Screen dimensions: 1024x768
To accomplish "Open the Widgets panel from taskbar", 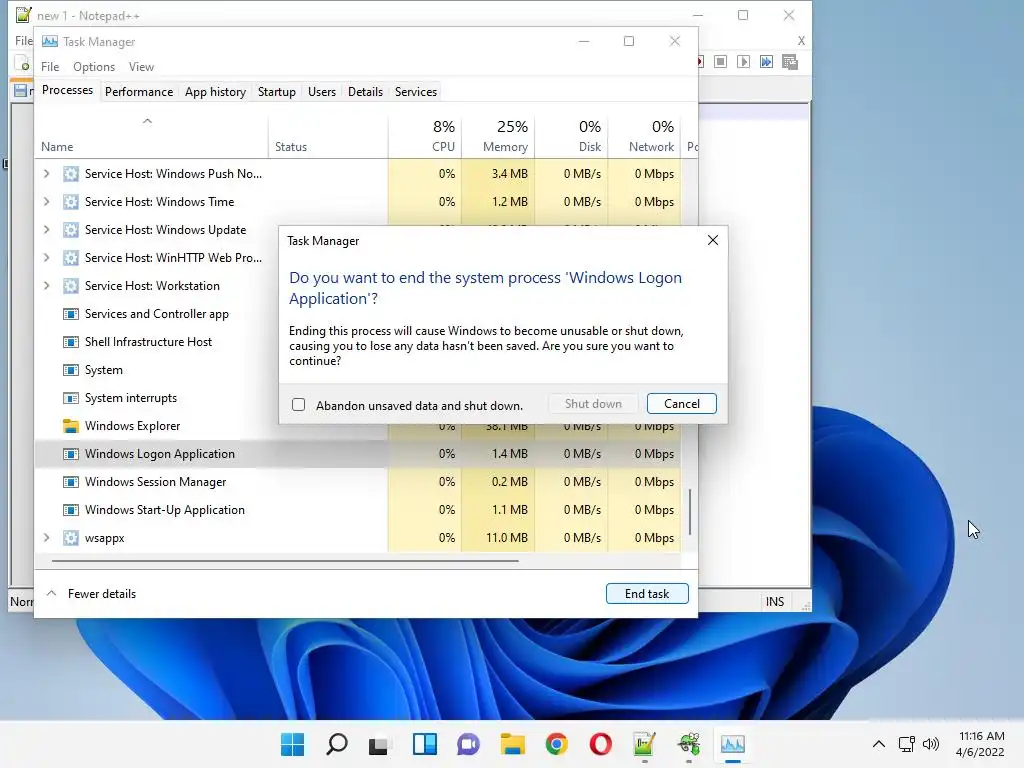I will 424,744.
